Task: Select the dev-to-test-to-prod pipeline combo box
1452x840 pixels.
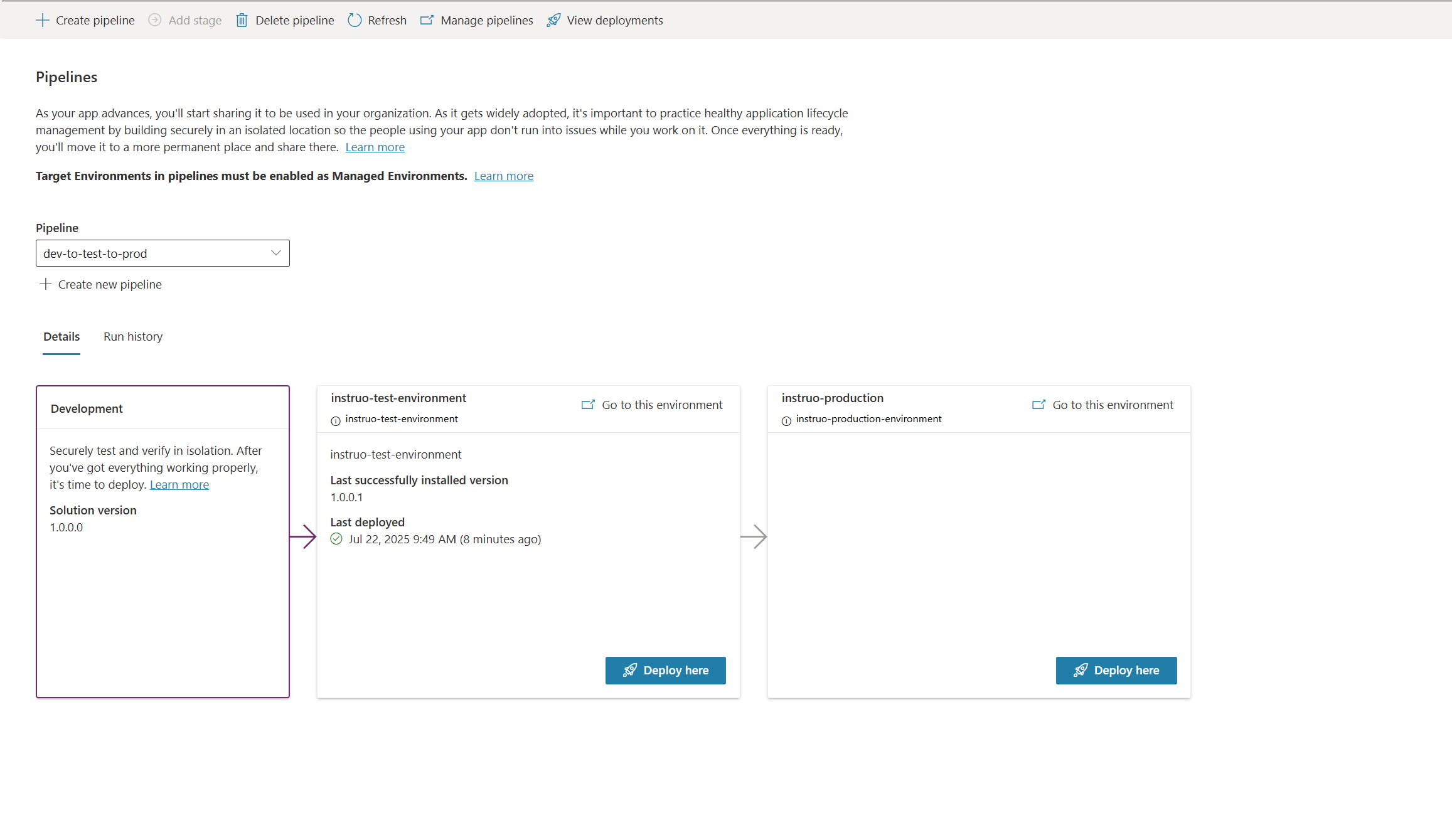Action: click(x=151, y=253)
